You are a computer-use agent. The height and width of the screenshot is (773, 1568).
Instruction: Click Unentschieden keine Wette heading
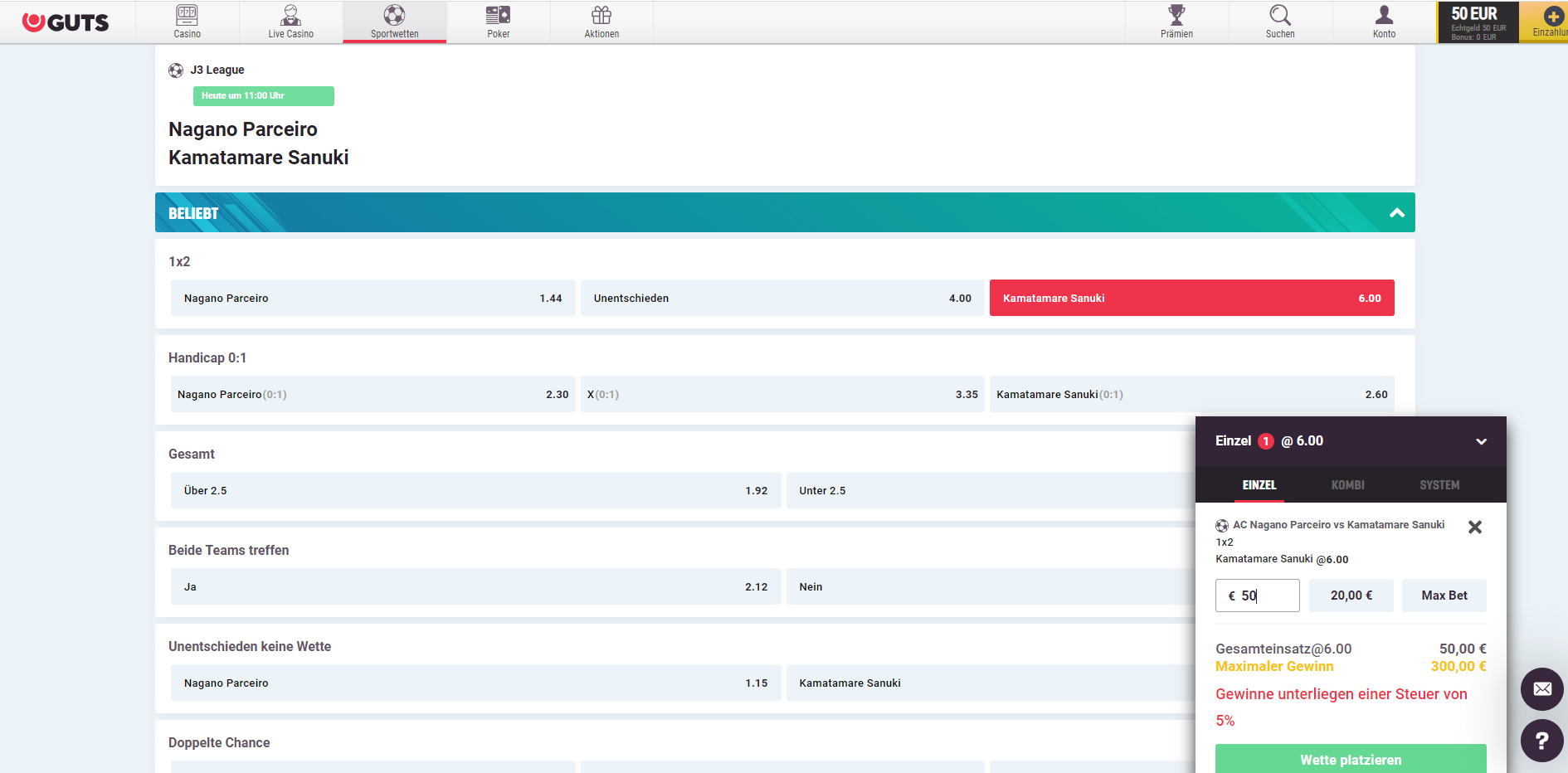[x=250, y=646]
